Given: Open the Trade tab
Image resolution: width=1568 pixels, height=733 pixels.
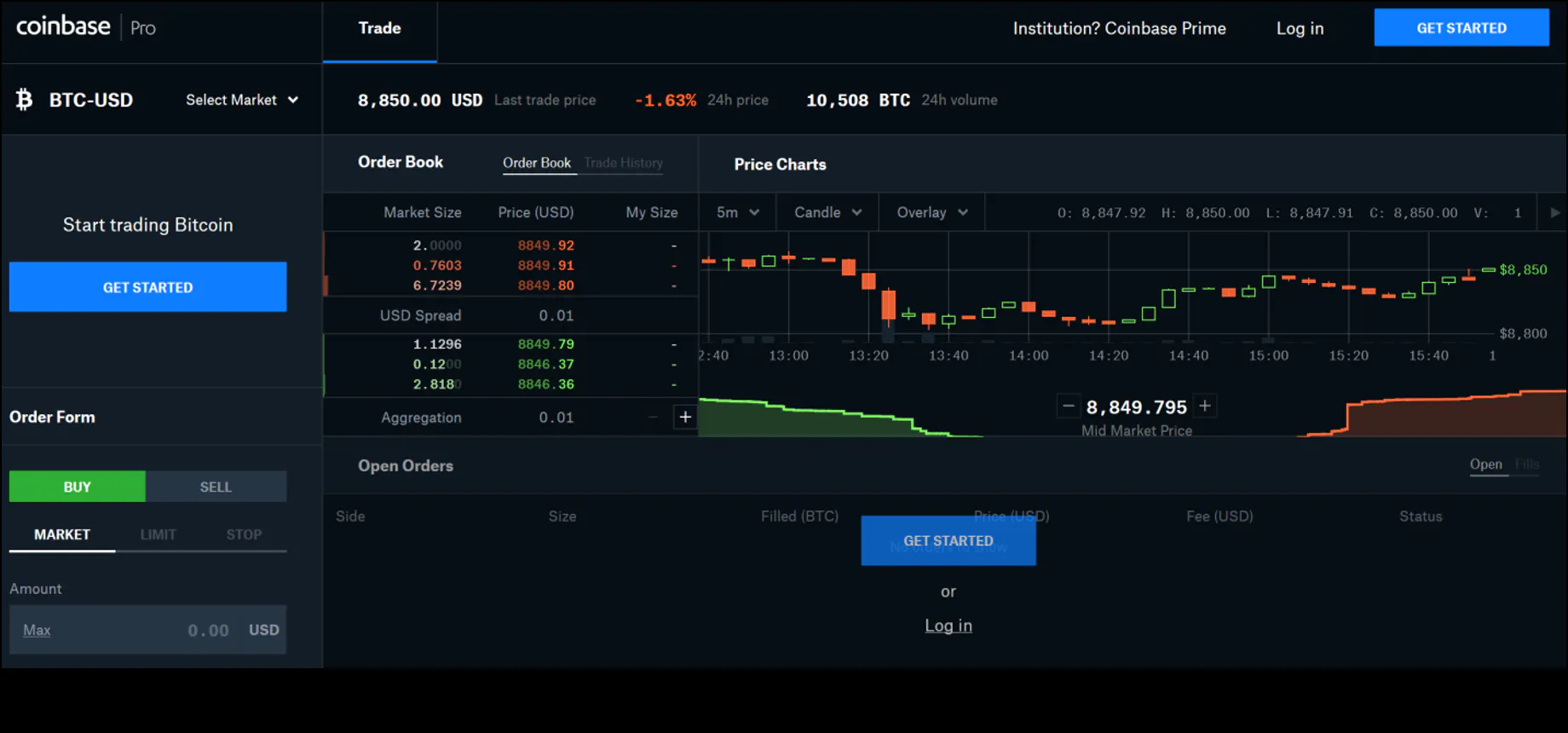Looking at the screenshot, I should 379,28.
